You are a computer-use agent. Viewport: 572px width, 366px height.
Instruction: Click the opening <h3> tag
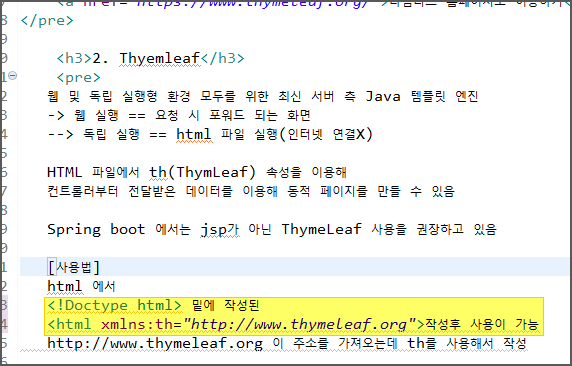coord(74,58)
